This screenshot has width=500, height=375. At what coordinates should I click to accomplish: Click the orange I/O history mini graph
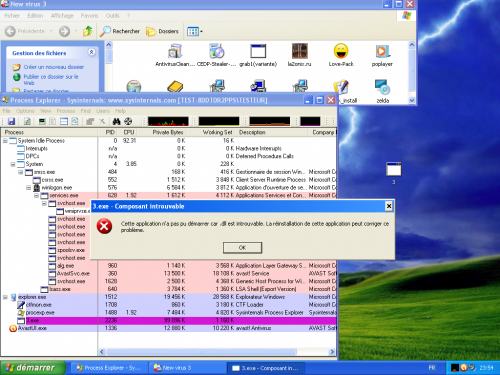270,121
